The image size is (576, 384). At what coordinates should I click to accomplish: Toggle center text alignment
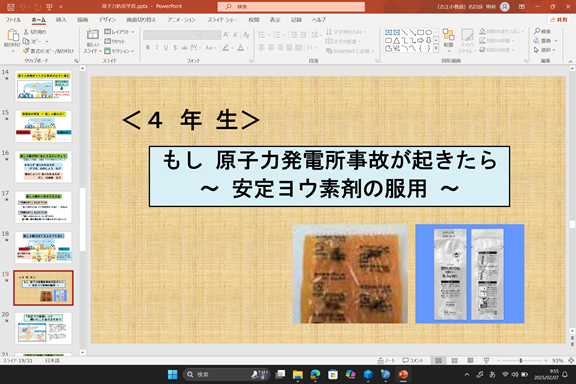[x=271, y=48]
